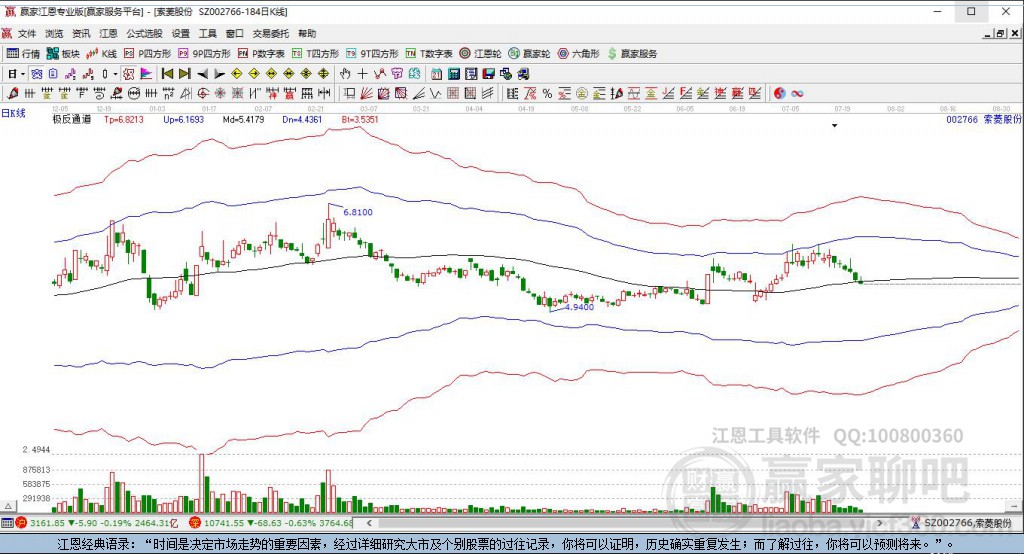
Task: Launch the 江恩轮 Gann wheel
Action: click(x=480, y=54)
